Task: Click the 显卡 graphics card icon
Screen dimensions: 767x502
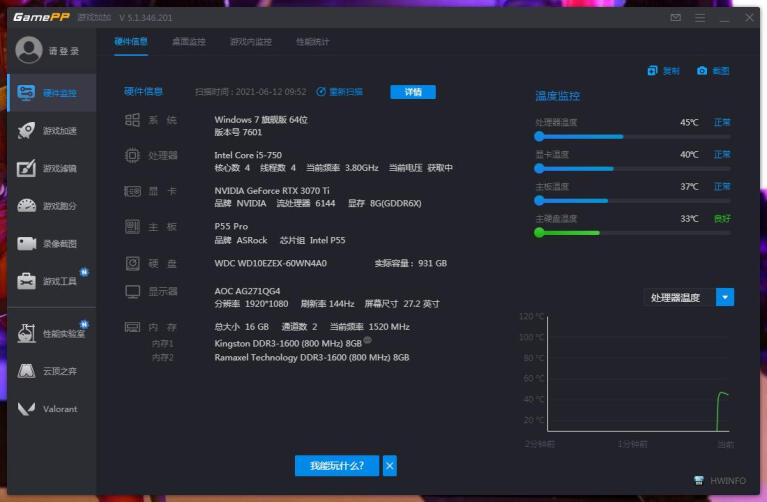Action: [132, 191]
